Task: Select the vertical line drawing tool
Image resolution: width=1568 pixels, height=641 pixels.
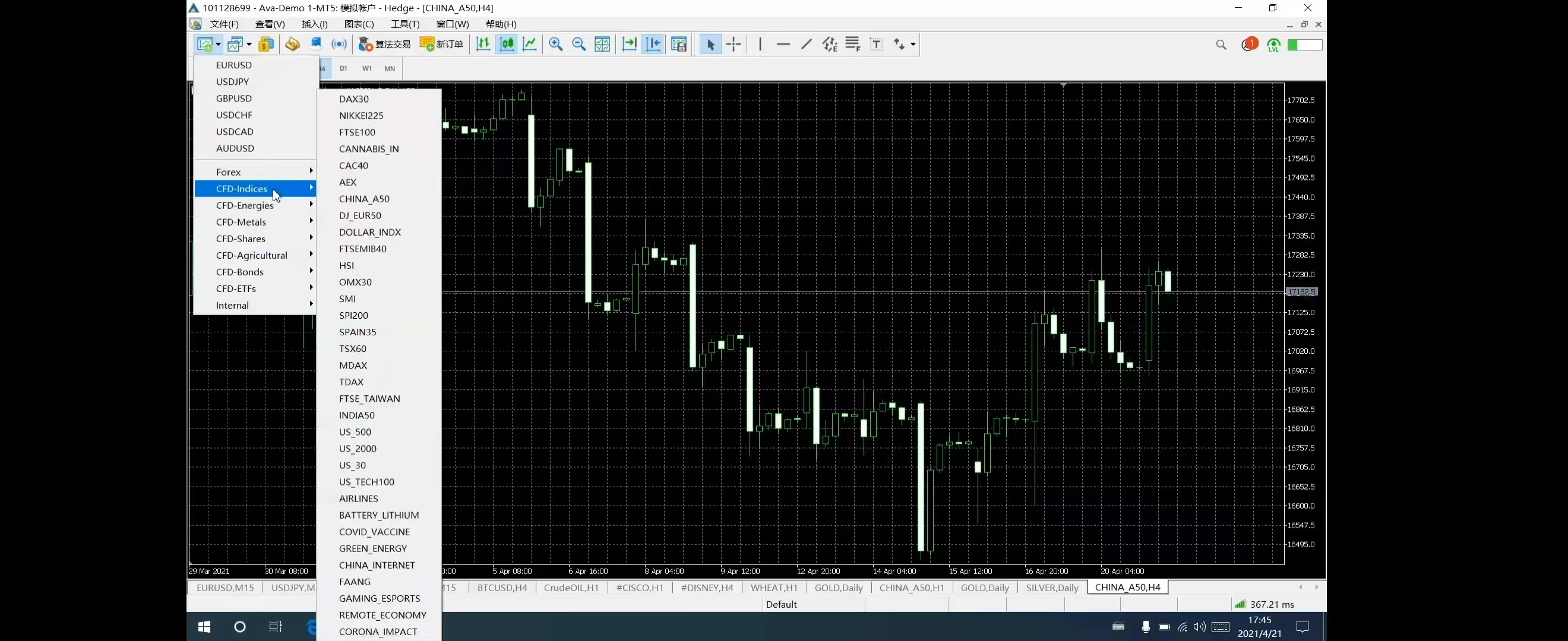Action: [x=760, y=45]
